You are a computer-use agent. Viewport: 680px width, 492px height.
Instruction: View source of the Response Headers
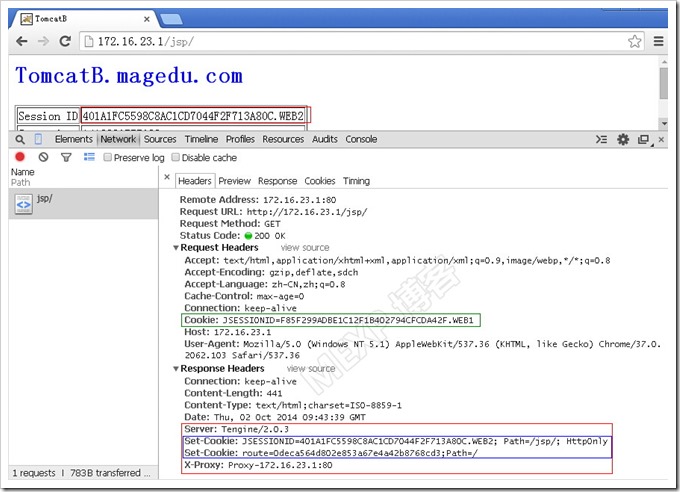point(311,369)
